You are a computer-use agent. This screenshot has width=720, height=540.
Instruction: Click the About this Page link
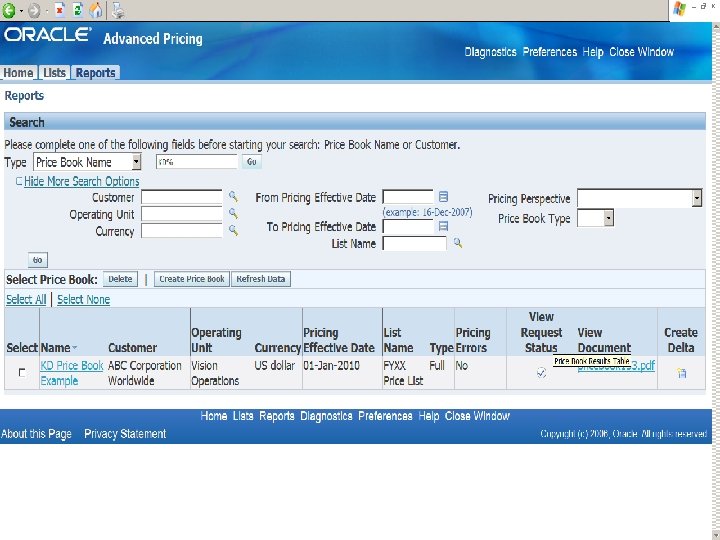pyautogui.click(x=36, y=434)
